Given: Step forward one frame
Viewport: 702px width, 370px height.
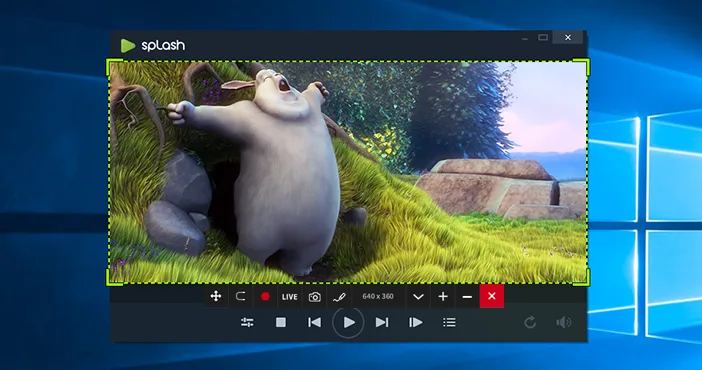Looking at the screenshot, I should point(415,322).
